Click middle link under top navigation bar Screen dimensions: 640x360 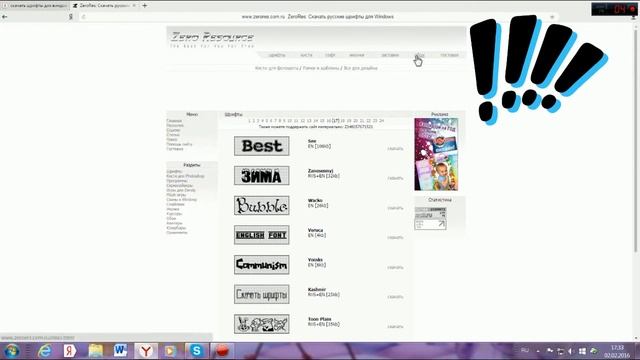[x=321, y=68]
